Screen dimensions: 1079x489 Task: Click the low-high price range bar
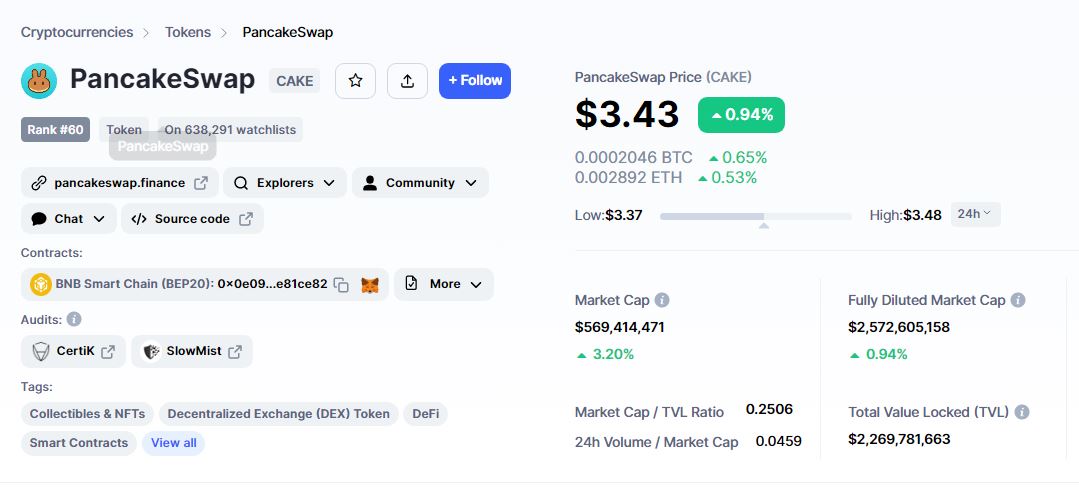[756, 216]
